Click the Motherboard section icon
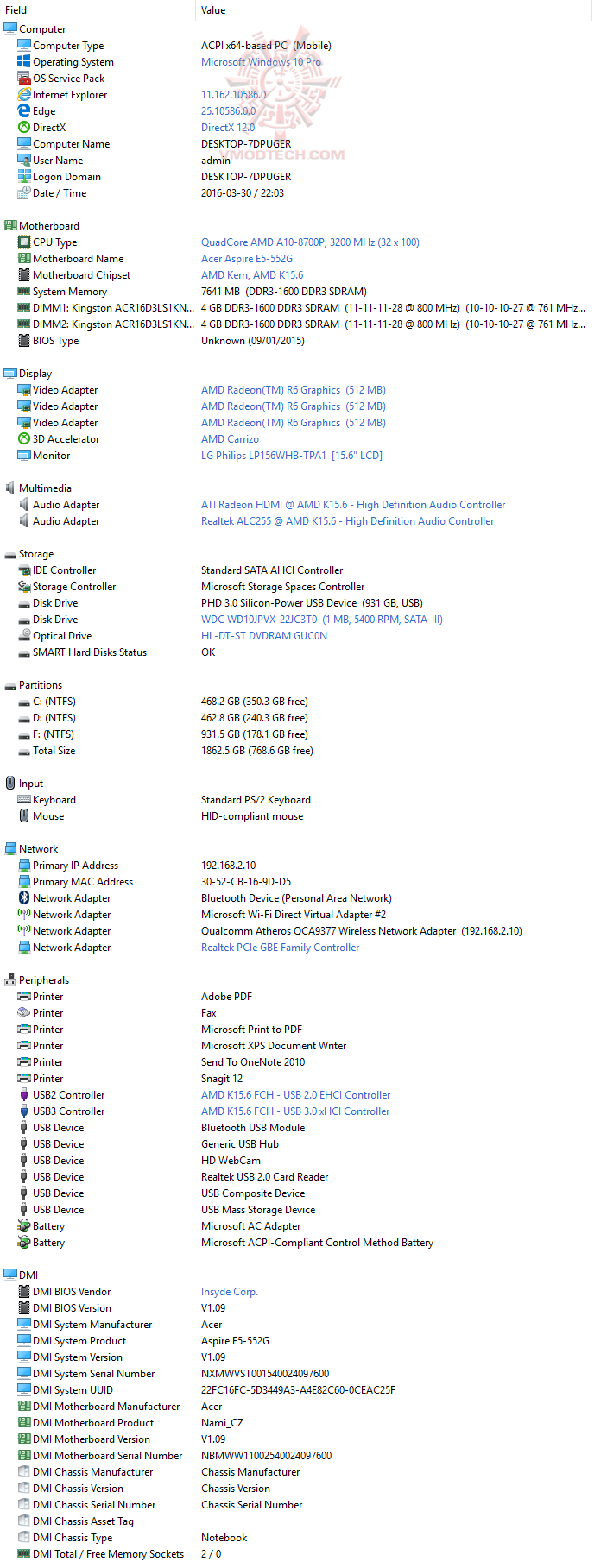Screen dimensions: 607x1568 coord(10,225)
